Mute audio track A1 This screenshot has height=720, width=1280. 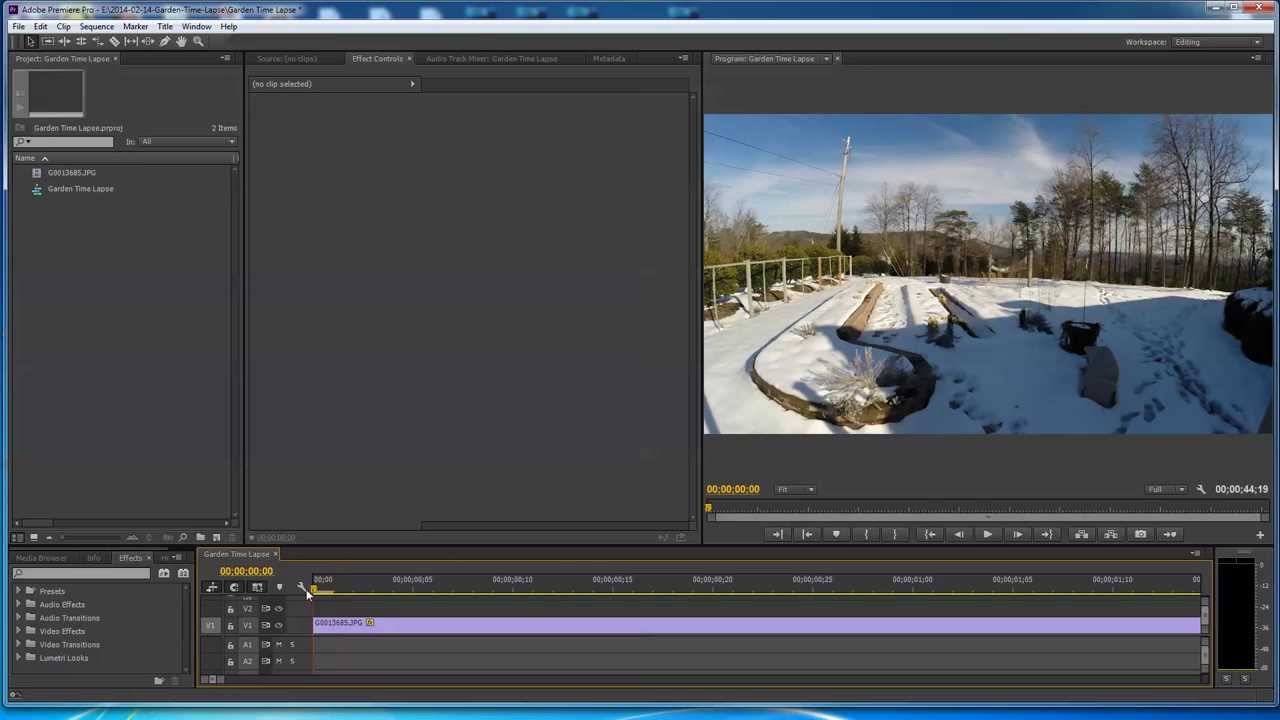click(279, 645)
